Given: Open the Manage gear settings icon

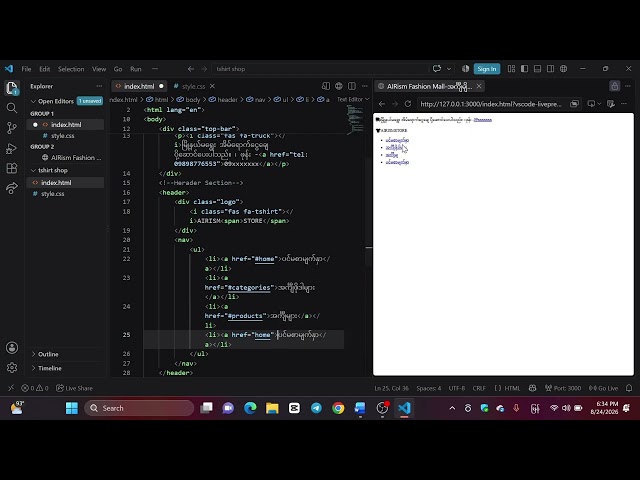Looking at the screenshot, I should click(x=11, y=368).
